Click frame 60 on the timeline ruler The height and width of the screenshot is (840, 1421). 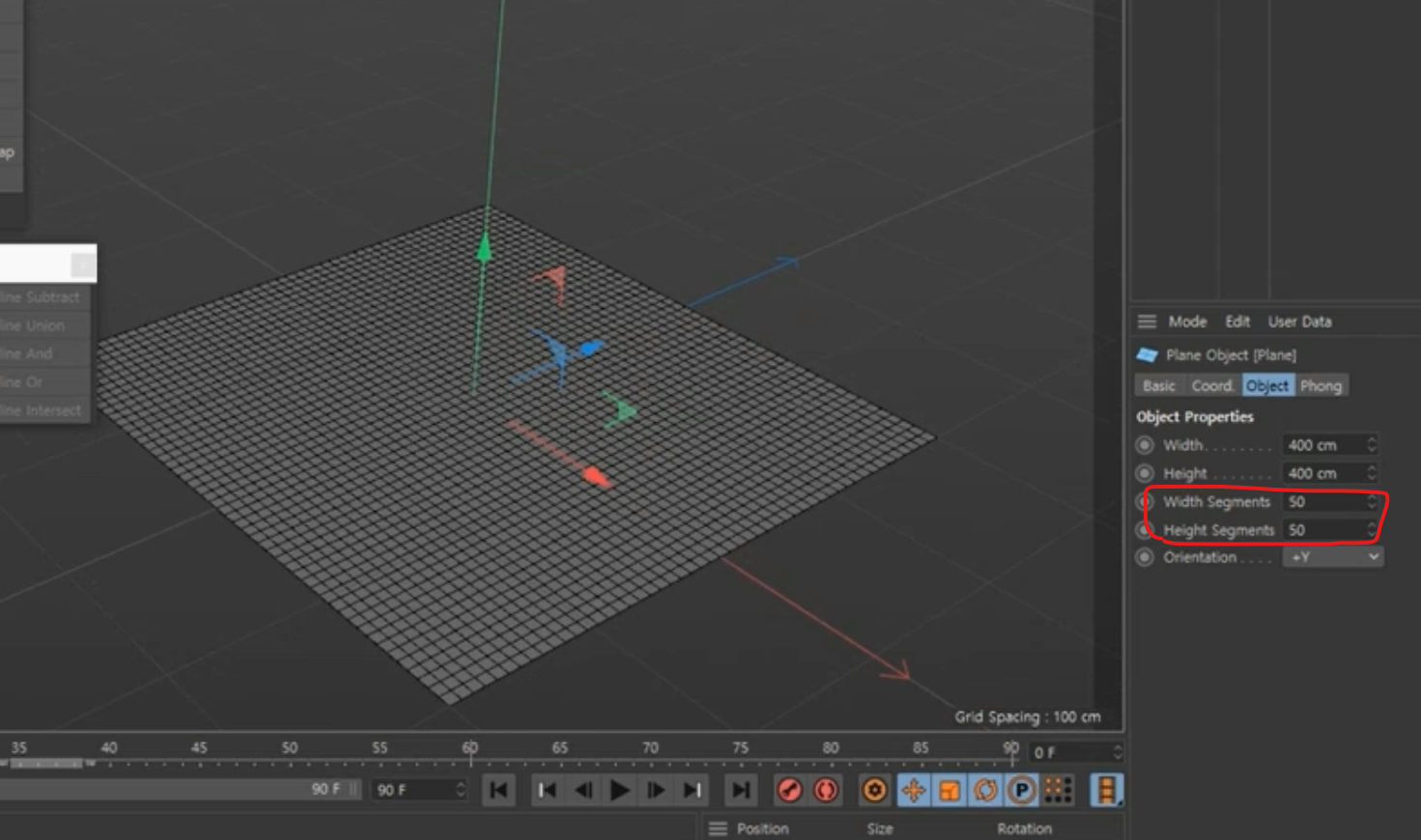[x=470, y=748]
